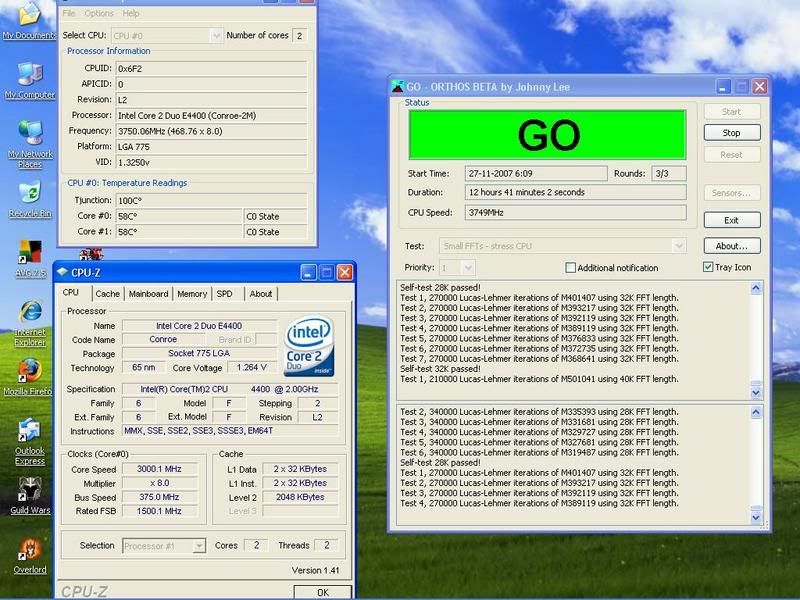
Task: Click the greyed Start button in ORTHOS
Action: pyautogui.click(x=732, y=112)
